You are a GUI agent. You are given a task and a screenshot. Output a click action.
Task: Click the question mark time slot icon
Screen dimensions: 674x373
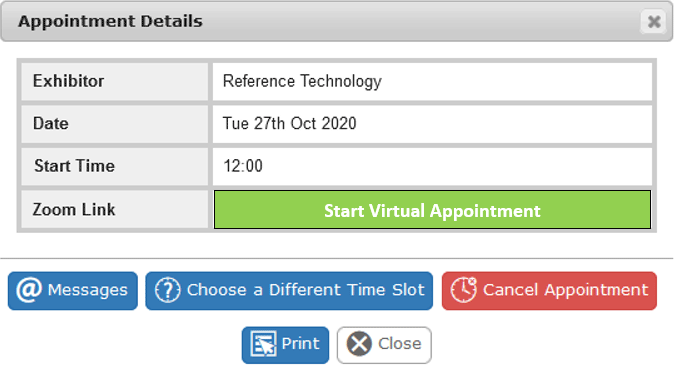[x=168, y=290]
